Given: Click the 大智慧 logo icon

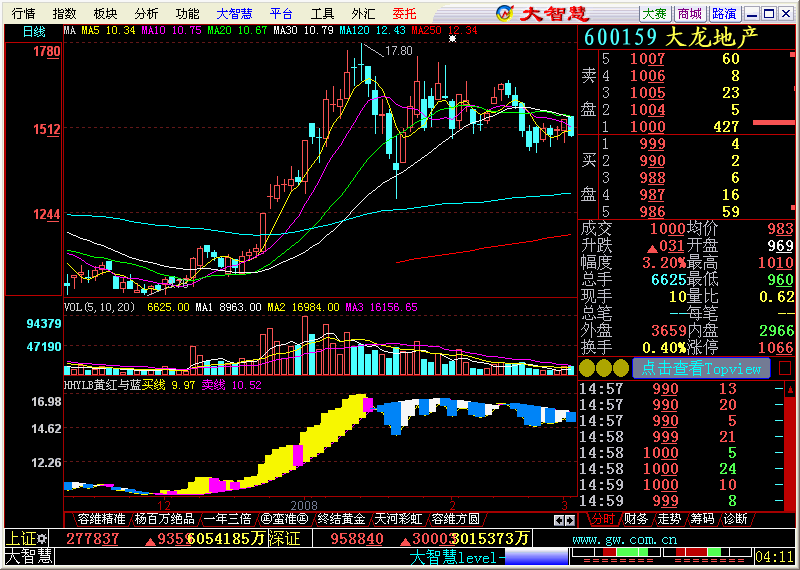Looking at the screenshot, I should pyautogui.click(x=505, y=13).
